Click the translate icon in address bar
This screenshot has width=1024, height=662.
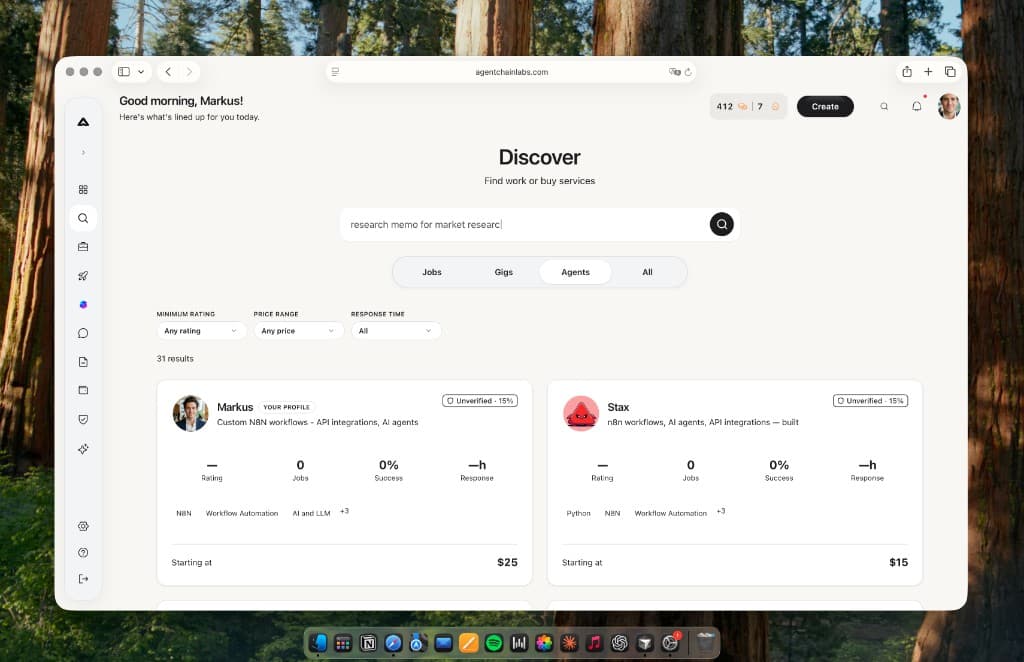[675, 72]
